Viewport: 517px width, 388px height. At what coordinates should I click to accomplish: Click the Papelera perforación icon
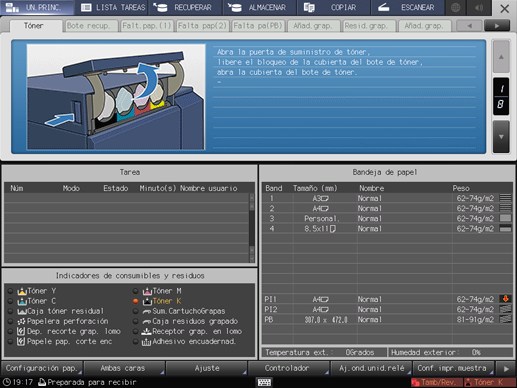coord(22,321)
